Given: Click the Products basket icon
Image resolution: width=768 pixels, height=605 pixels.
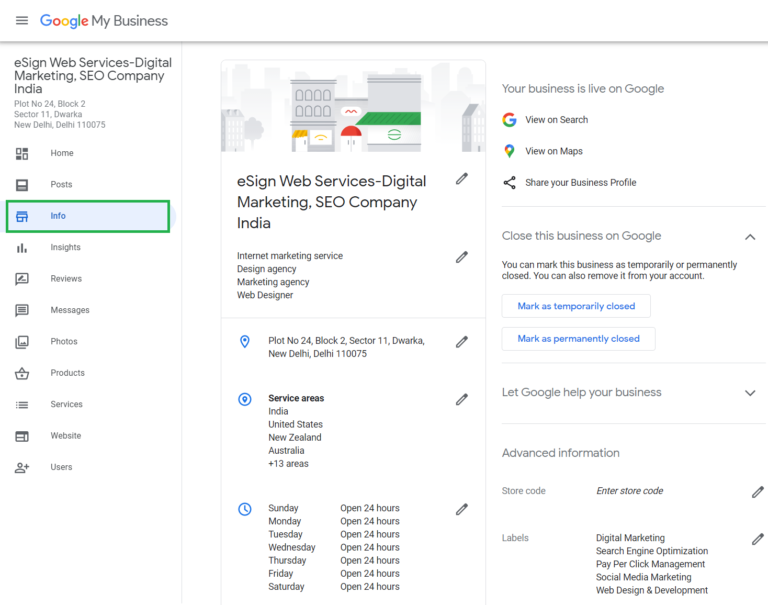Looking at the screenshot, I should [22, 373].
